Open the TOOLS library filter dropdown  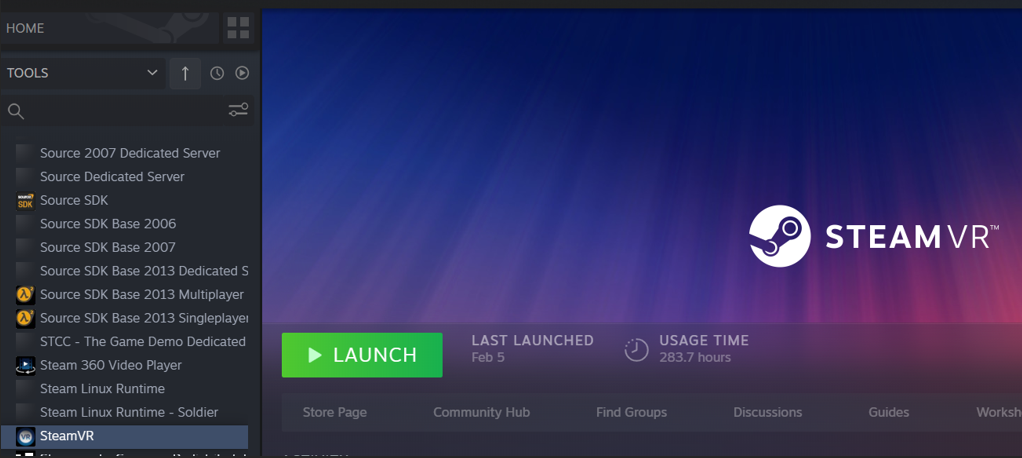(x=82, y=73)
